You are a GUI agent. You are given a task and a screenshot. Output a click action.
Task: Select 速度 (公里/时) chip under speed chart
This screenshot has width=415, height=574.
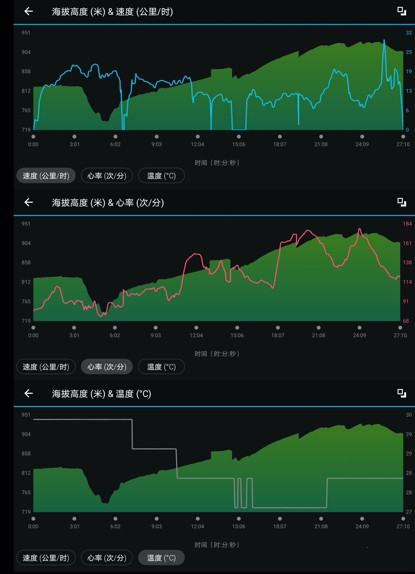coord(46,176)
